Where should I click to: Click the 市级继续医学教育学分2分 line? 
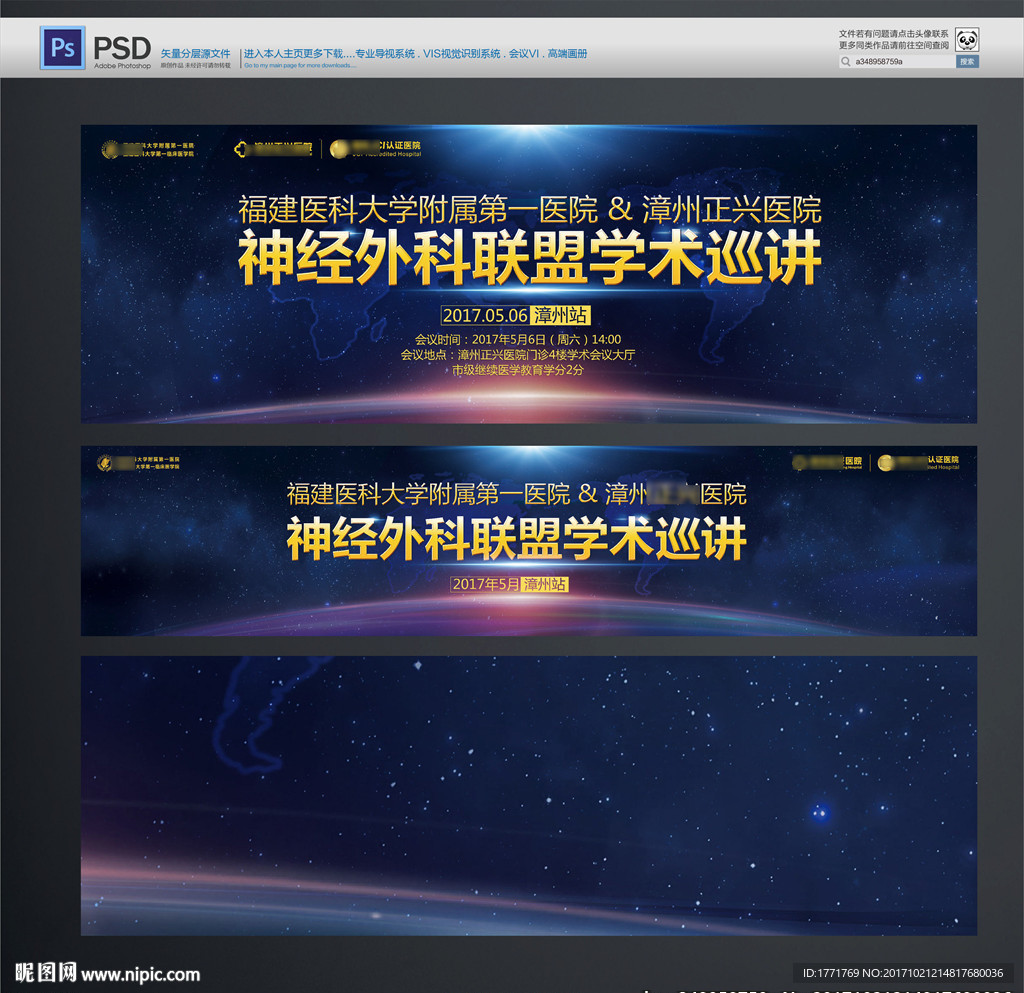(x=518, y=370)
